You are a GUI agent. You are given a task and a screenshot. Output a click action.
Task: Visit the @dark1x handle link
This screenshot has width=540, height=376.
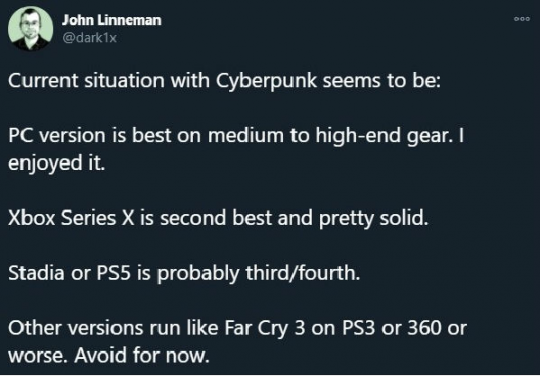click(90, 38)
